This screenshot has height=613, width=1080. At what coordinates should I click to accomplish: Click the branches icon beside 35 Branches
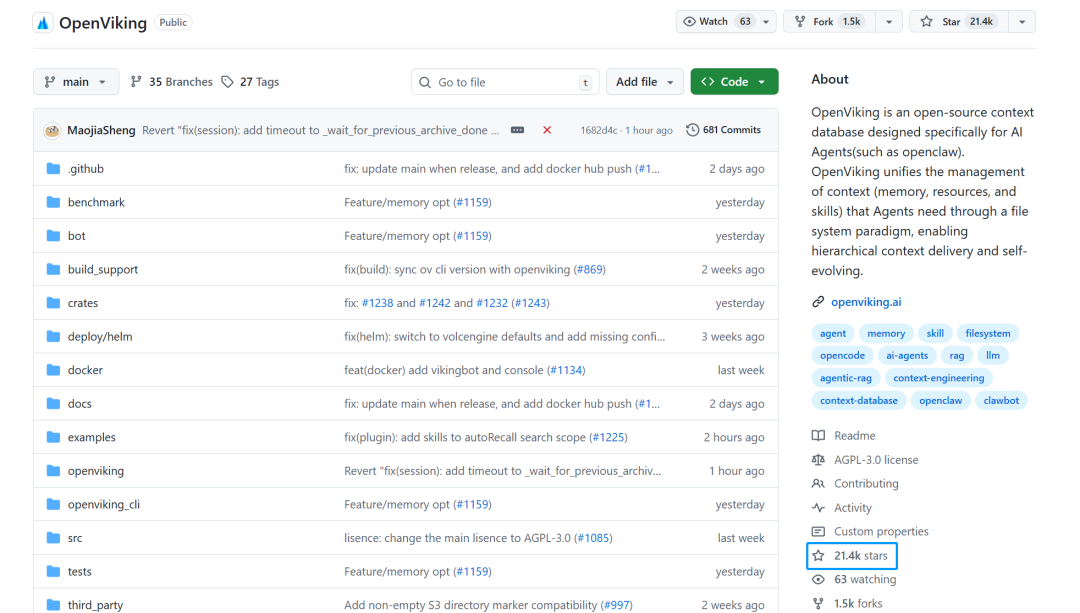click(137, 82)
